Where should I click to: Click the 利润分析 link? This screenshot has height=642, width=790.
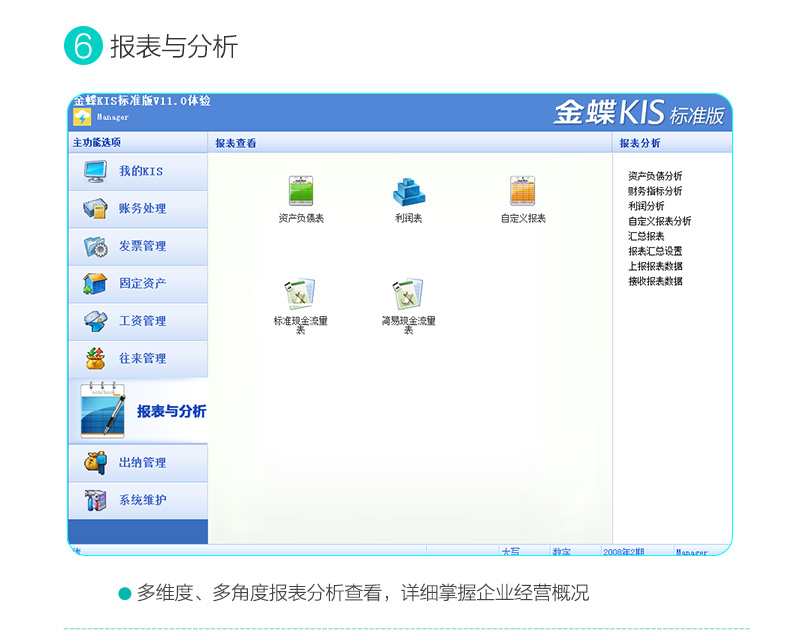click(646, 206)
